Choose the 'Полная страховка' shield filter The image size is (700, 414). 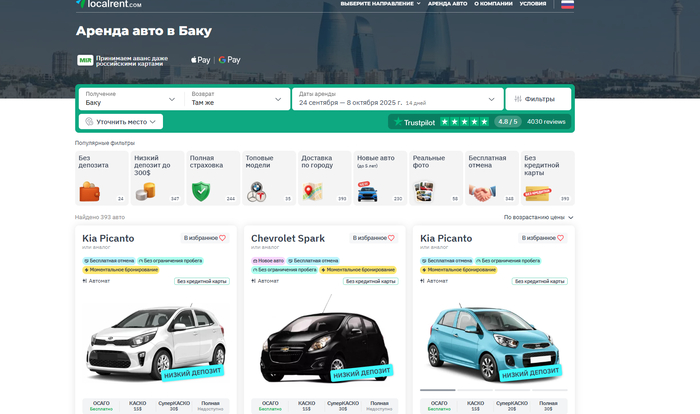coord(212,177)
